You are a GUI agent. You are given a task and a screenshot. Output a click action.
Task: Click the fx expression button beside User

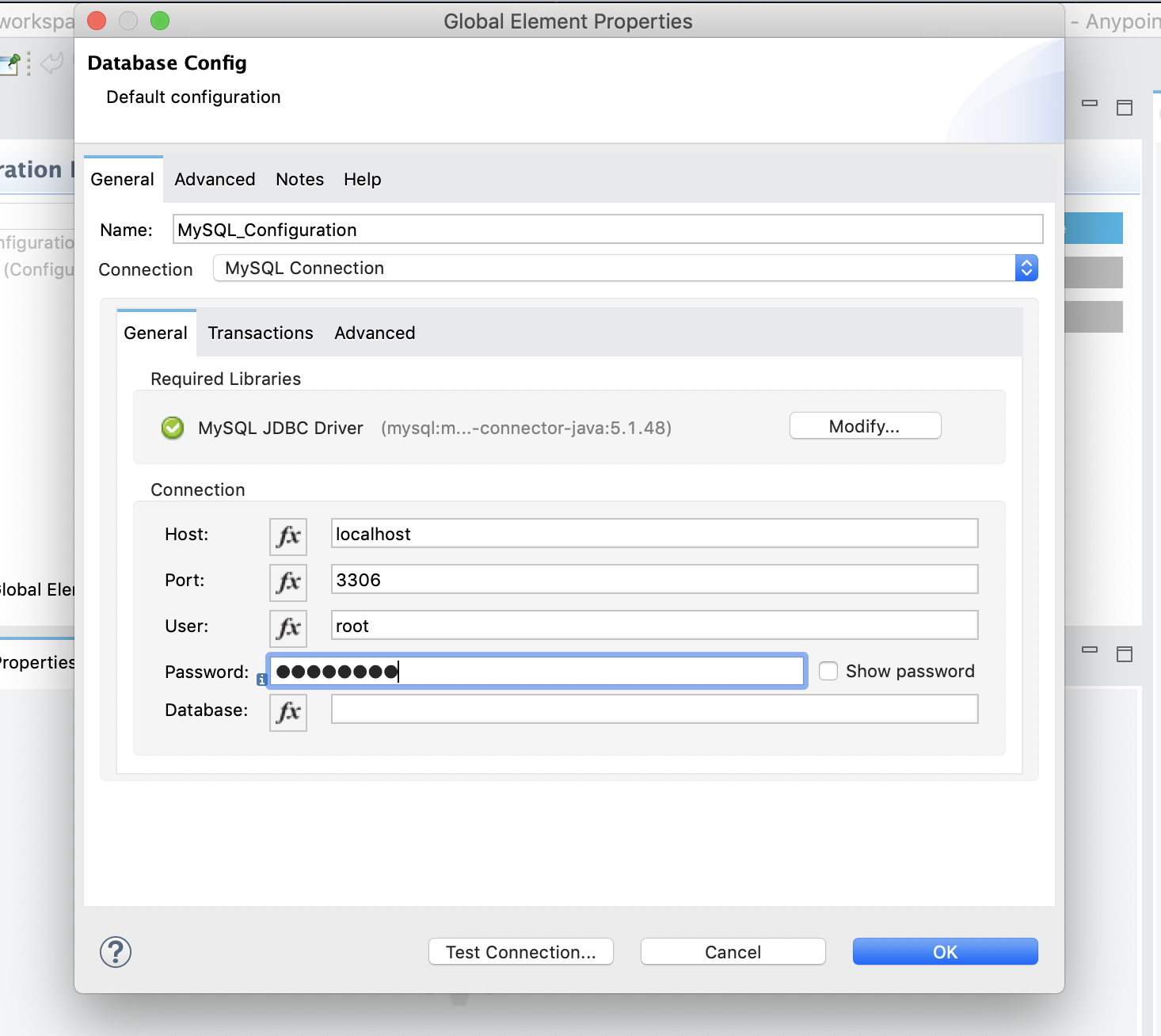[x=288, y=628]
